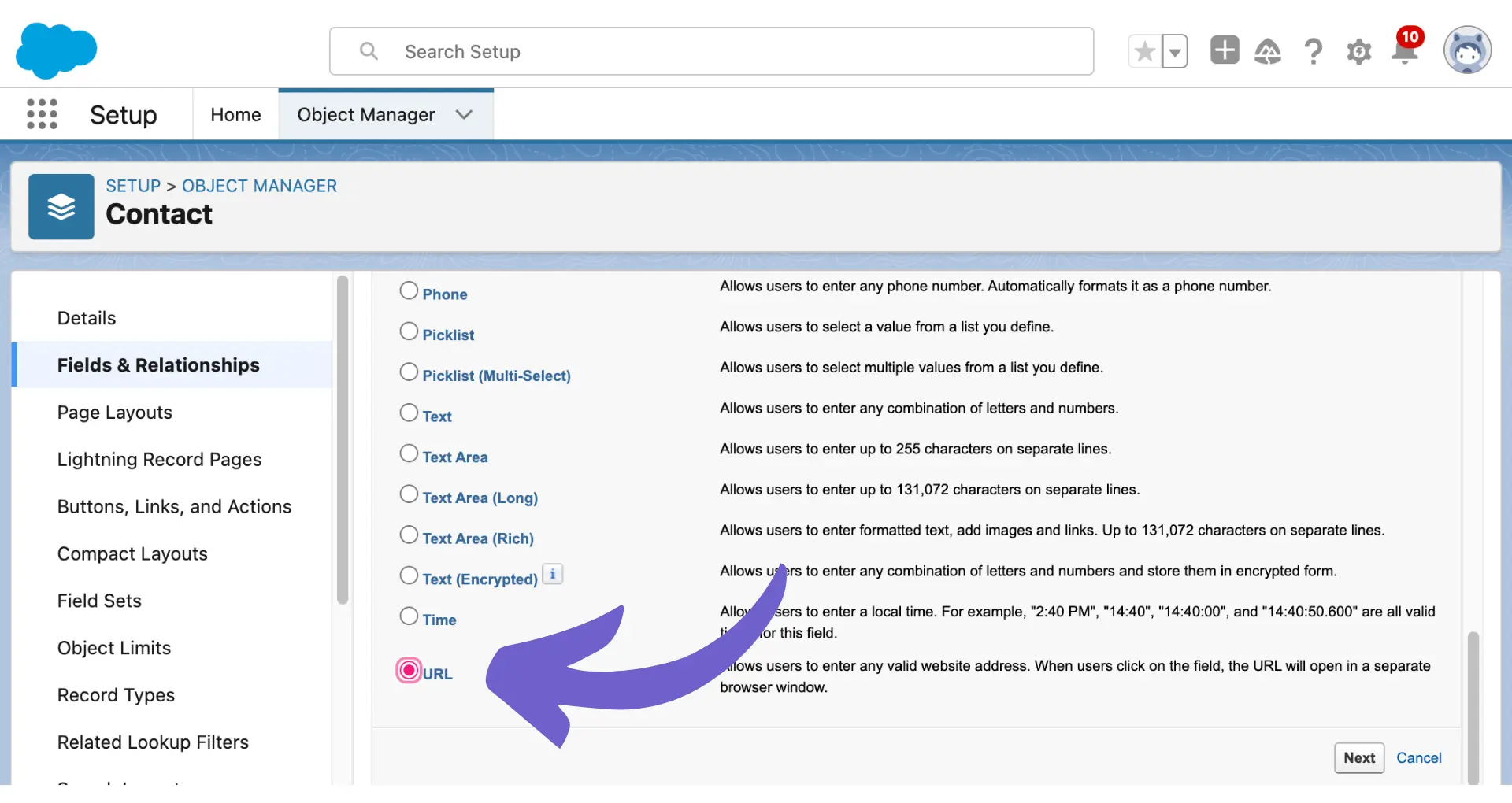This screenshot has width=1512, height=803.
Task: Open the Global Actions plus icon
Action: coord(1225,50)
